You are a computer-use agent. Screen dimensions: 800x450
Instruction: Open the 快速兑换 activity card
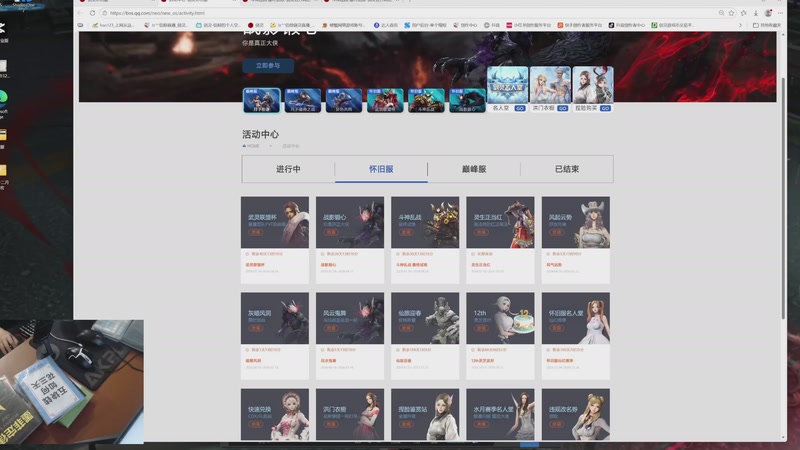click(274, 414)
